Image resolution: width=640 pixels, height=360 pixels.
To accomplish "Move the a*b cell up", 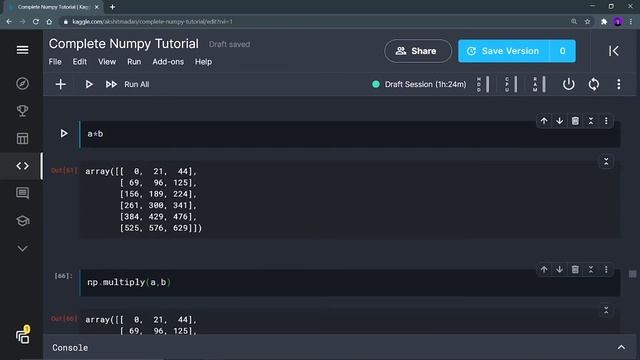I will 544,121.
